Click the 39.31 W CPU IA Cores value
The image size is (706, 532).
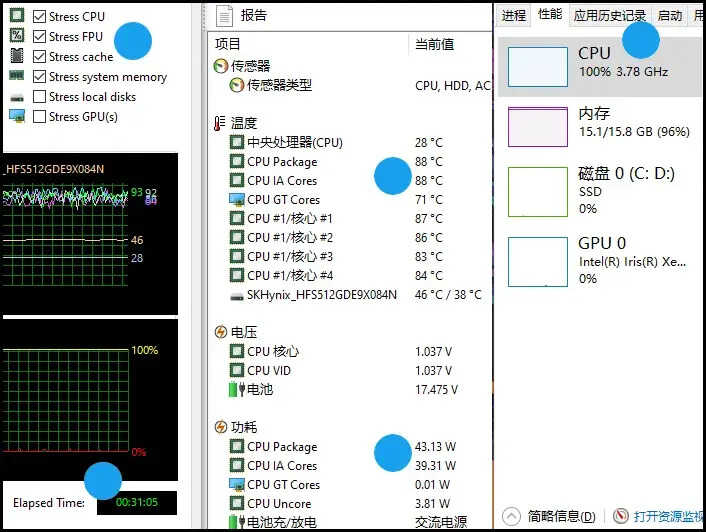pos(435,465)
